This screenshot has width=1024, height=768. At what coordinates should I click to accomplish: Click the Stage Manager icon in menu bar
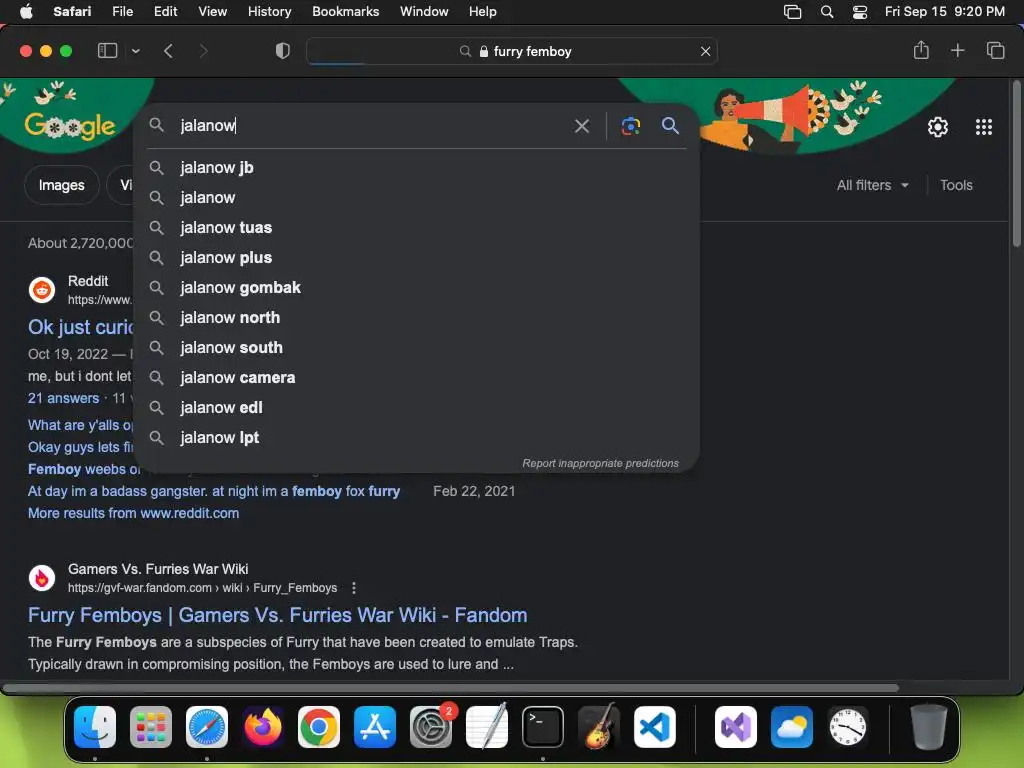pos(792,12)
